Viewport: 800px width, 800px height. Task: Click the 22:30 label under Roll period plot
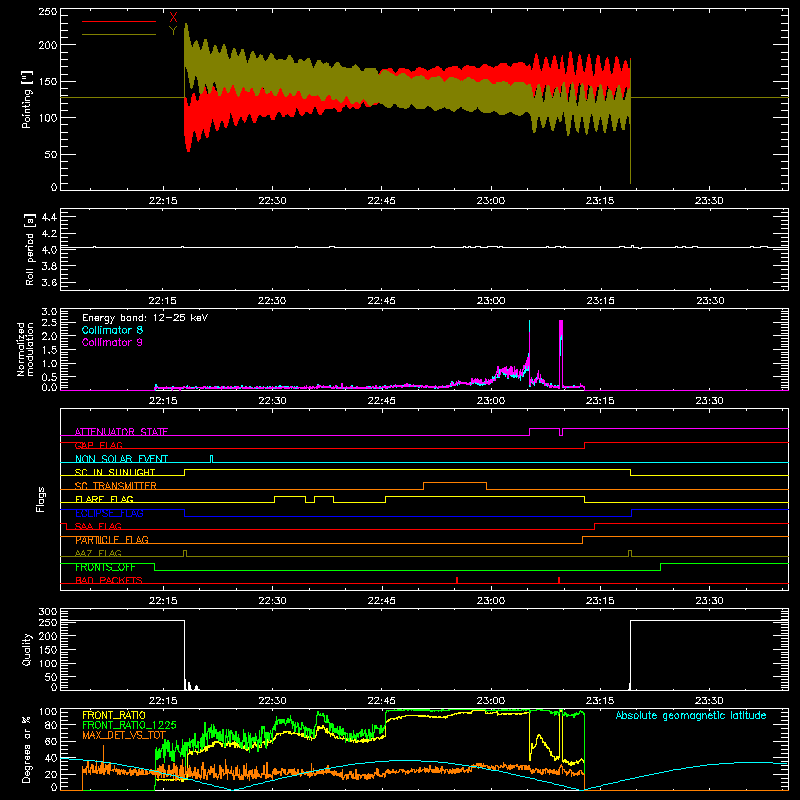272,301
